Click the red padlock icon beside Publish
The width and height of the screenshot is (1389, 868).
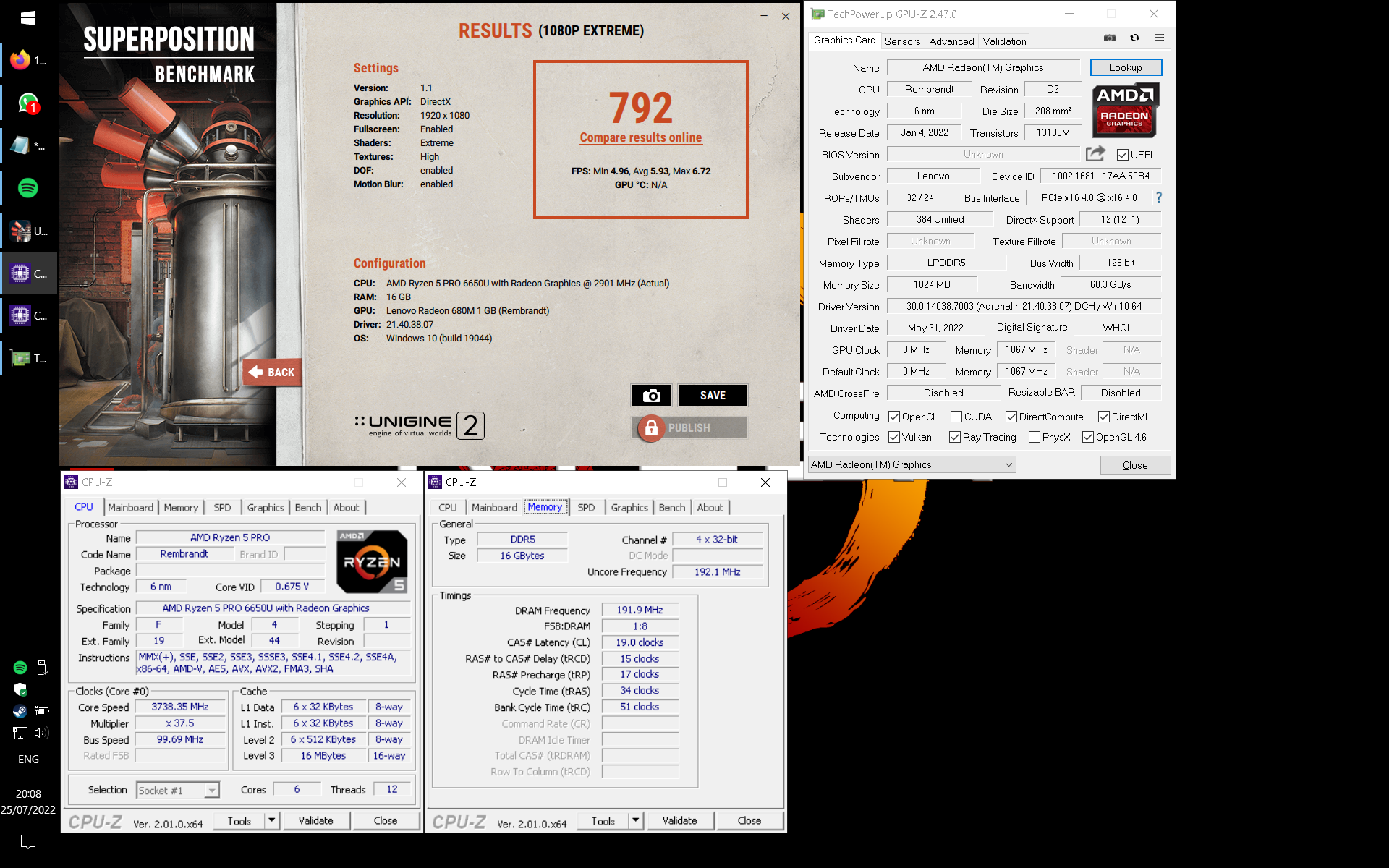651,428
